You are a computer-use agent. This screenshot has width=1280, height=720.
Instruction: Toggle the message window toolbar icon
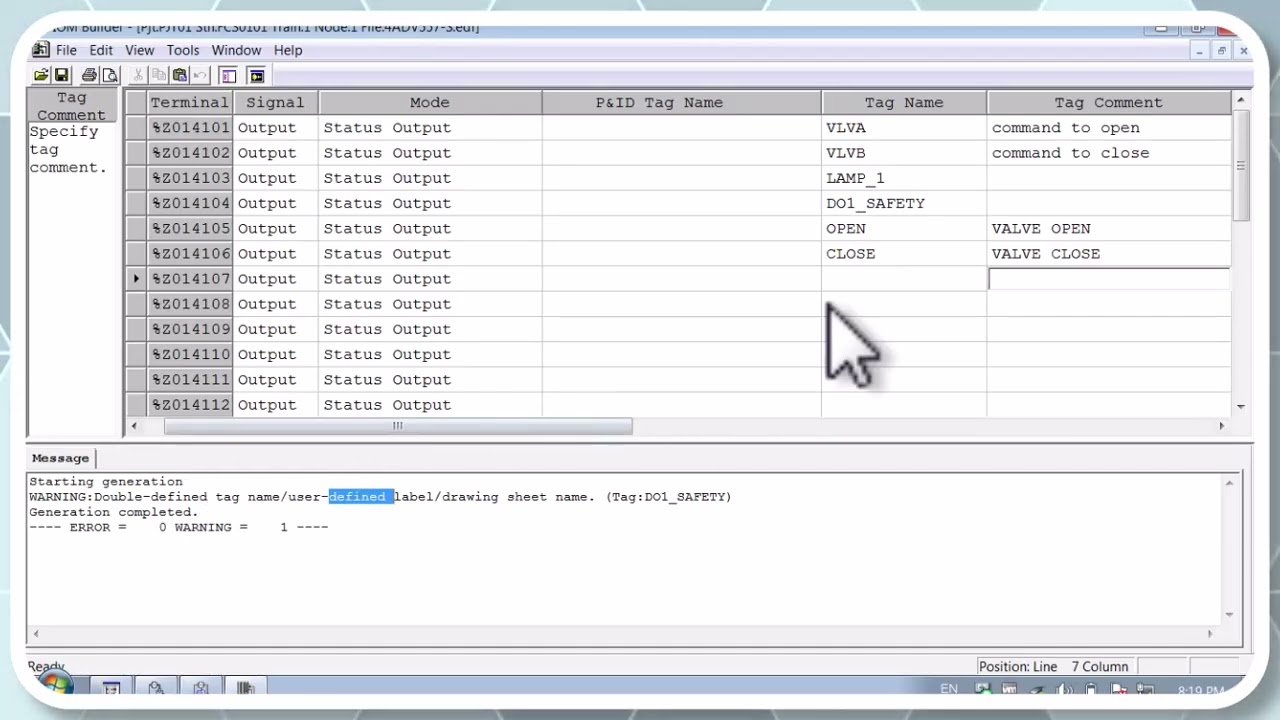tap(256, 75)
